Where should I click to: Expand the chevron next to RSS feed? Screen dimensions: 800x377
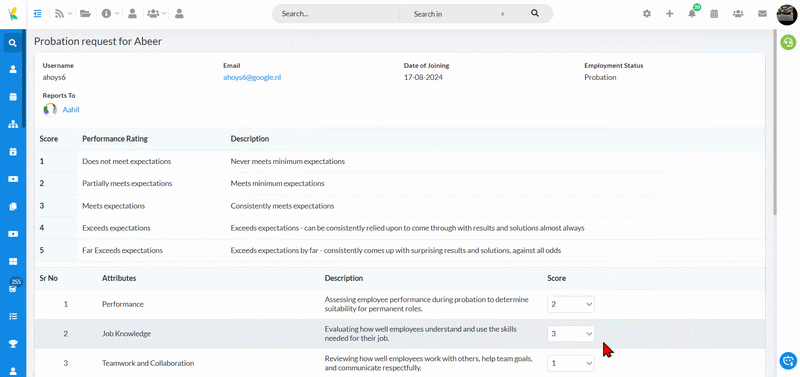point(70,14)
